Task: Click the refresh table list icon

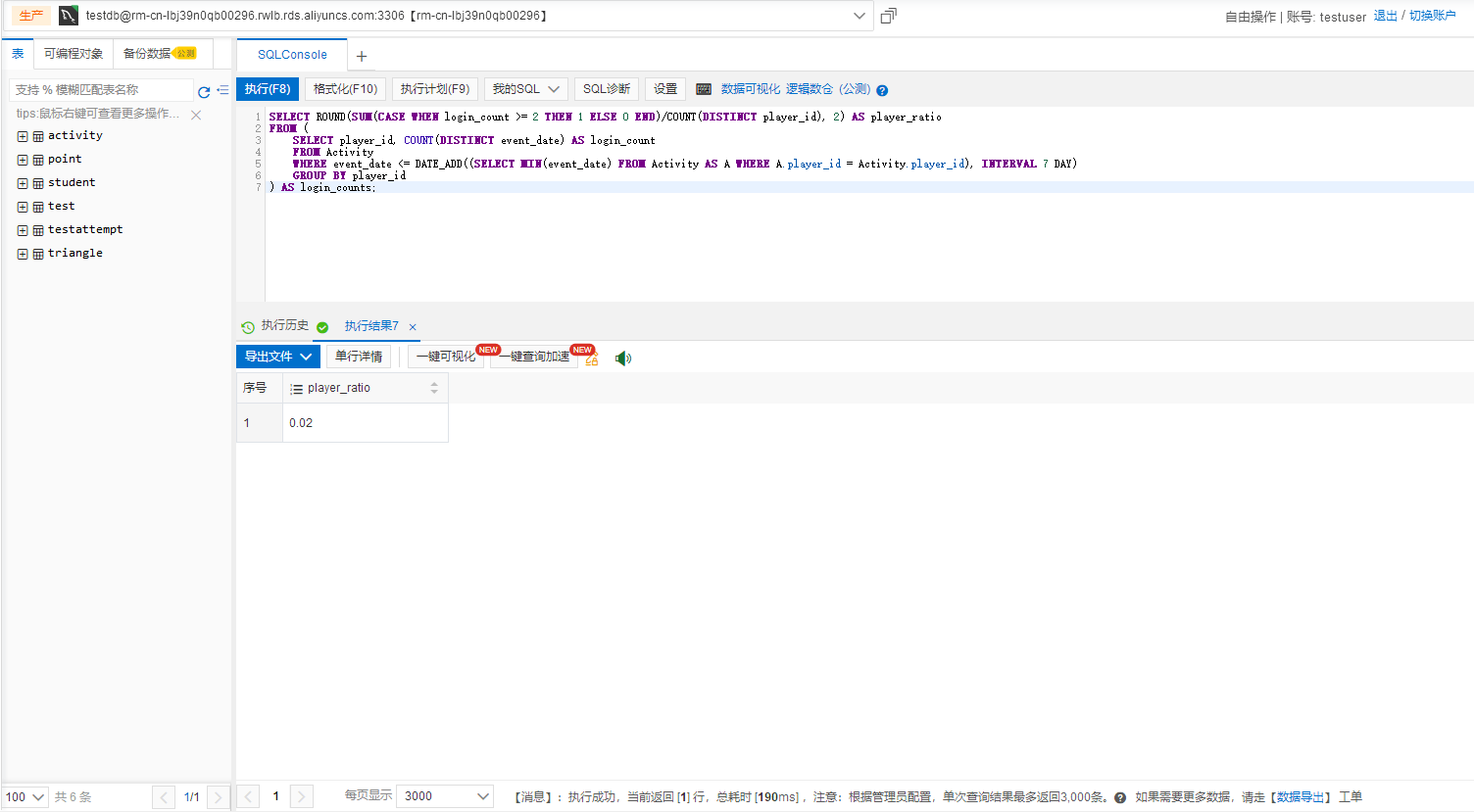Action: 204,91
